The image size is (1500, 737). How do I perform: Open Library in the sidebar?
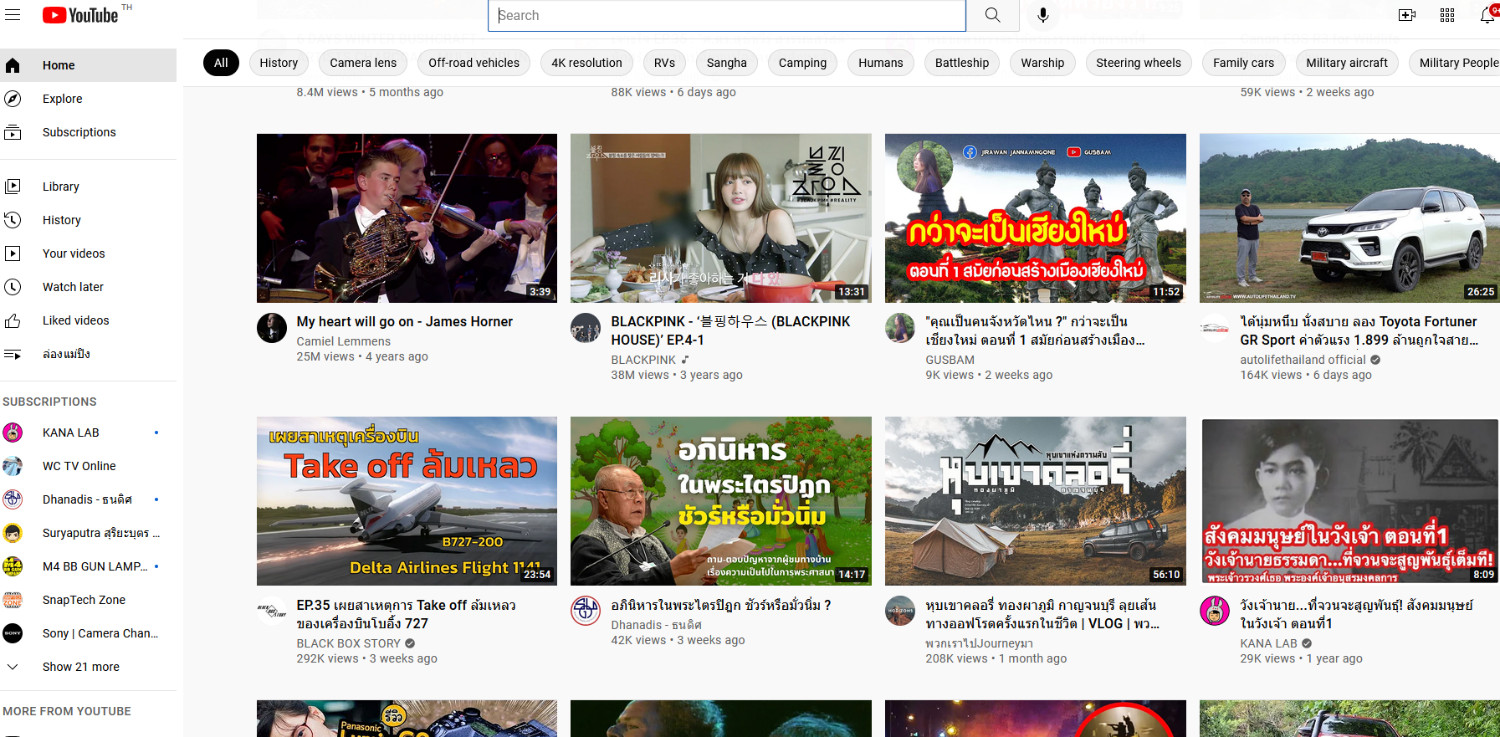pos(88,186)
